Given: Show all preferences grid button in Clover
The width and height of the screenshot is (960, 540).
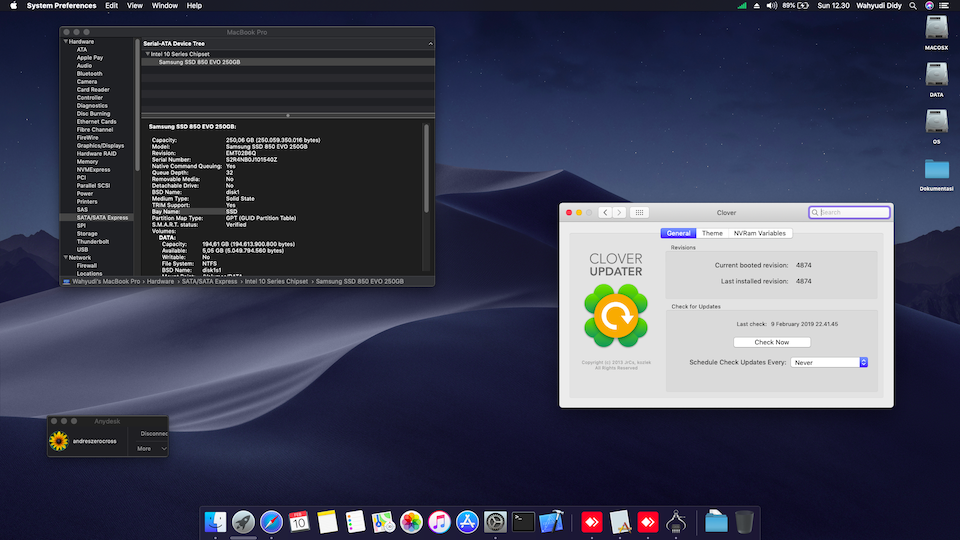Looking at the screenshot, I should coord(639,212).
